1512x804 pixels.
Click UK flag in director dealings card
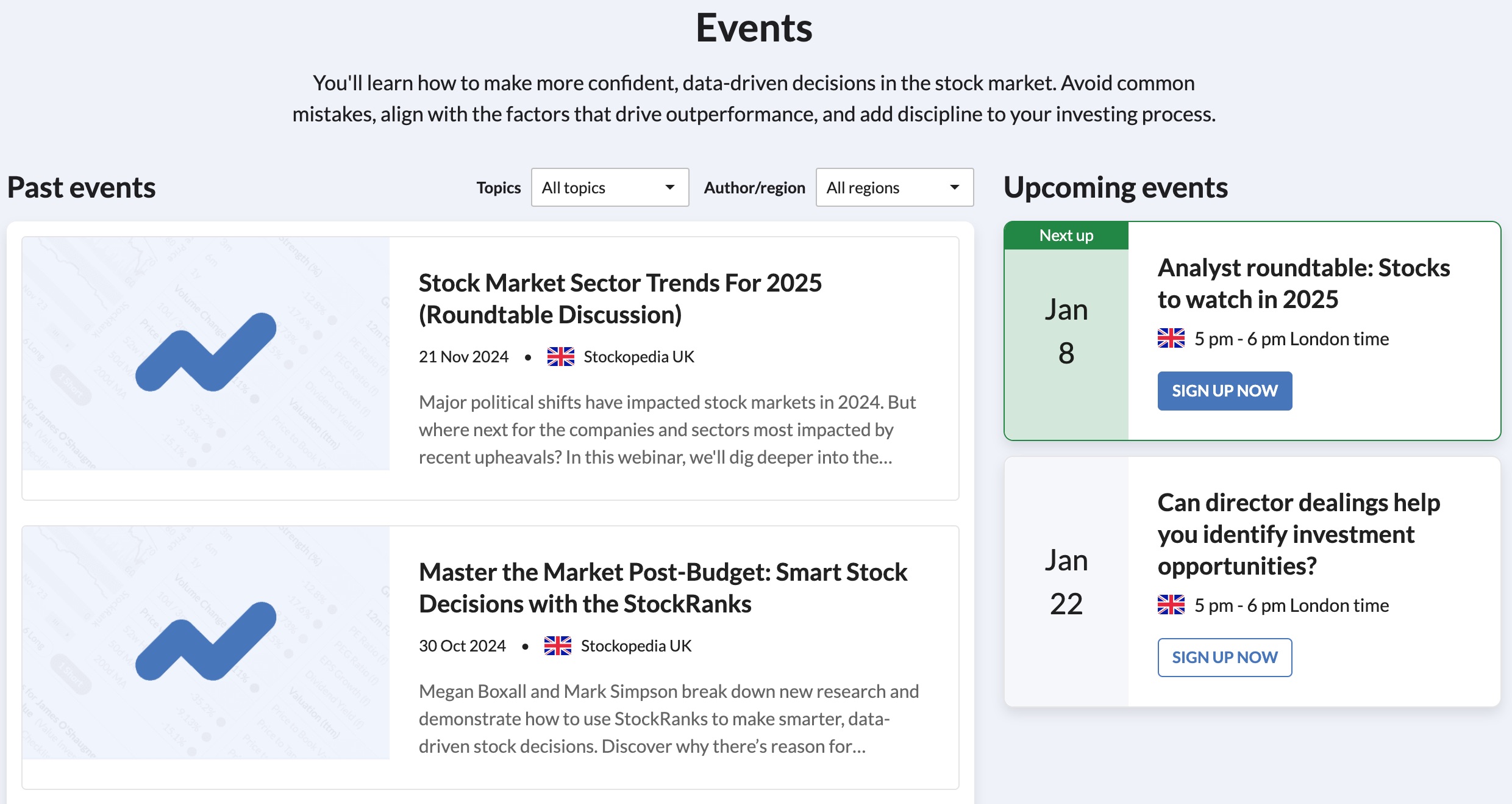(x=1171, y=605)
